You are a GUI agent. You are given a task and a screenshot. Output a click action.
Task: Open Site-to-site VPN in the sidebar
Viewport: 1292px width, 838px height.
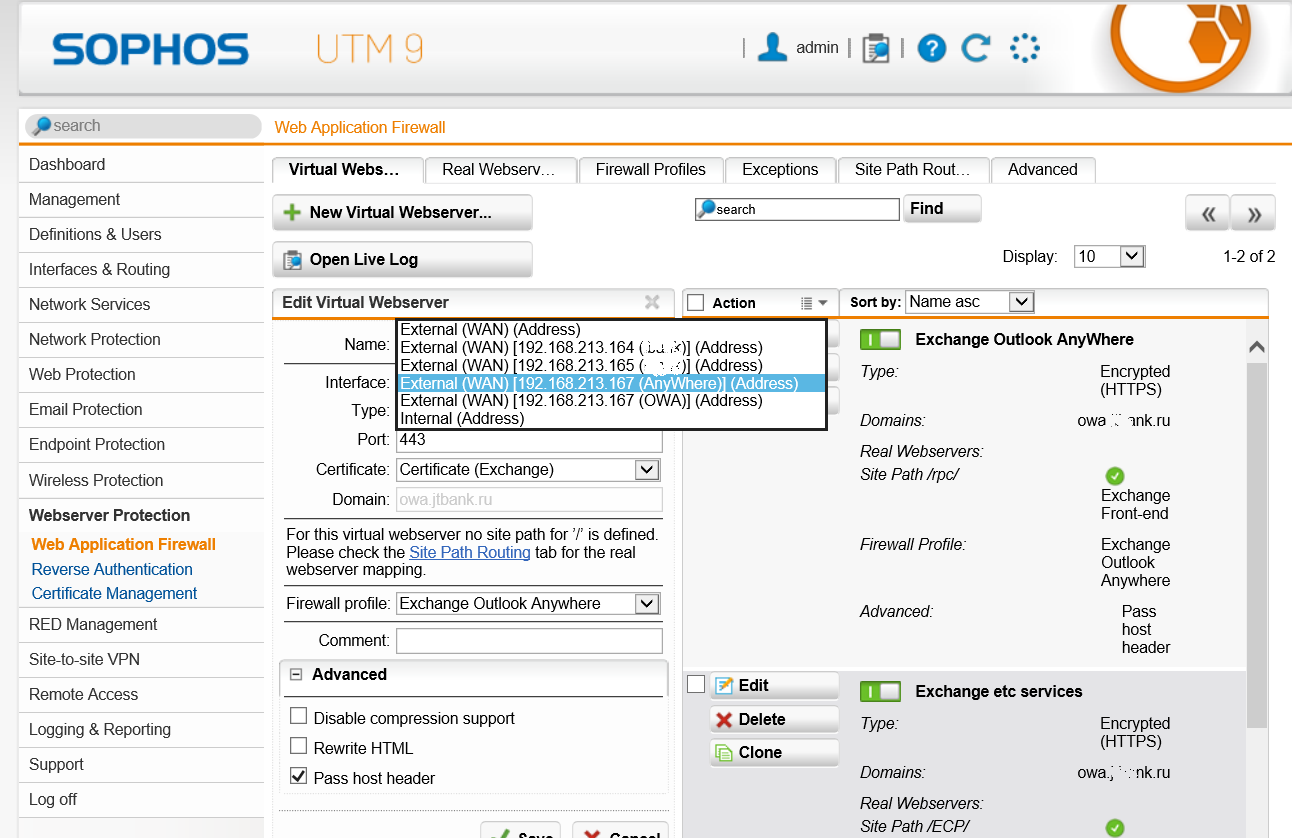tap(141, 660)
